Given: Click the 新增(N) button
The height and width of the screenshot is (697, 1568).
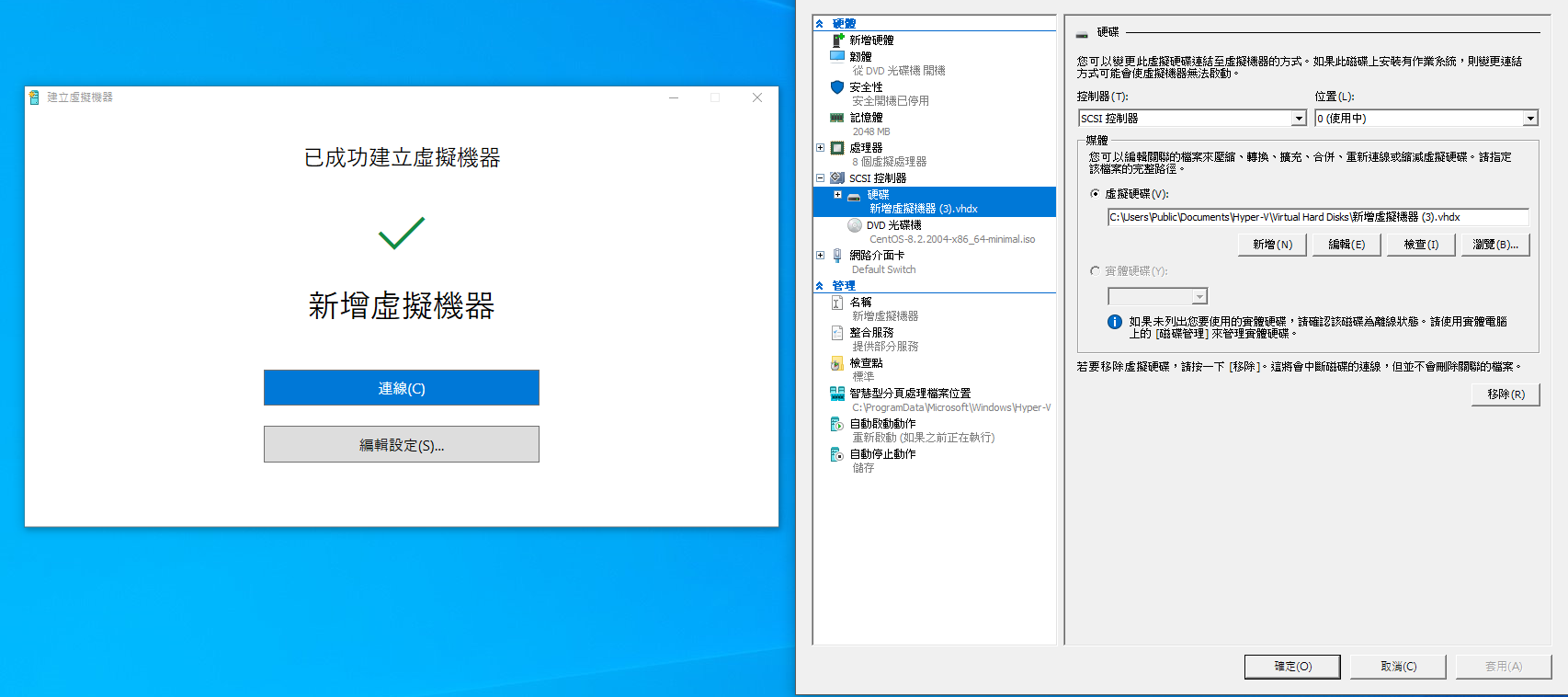Looking at the screenshot, I should coord(1273,245).
